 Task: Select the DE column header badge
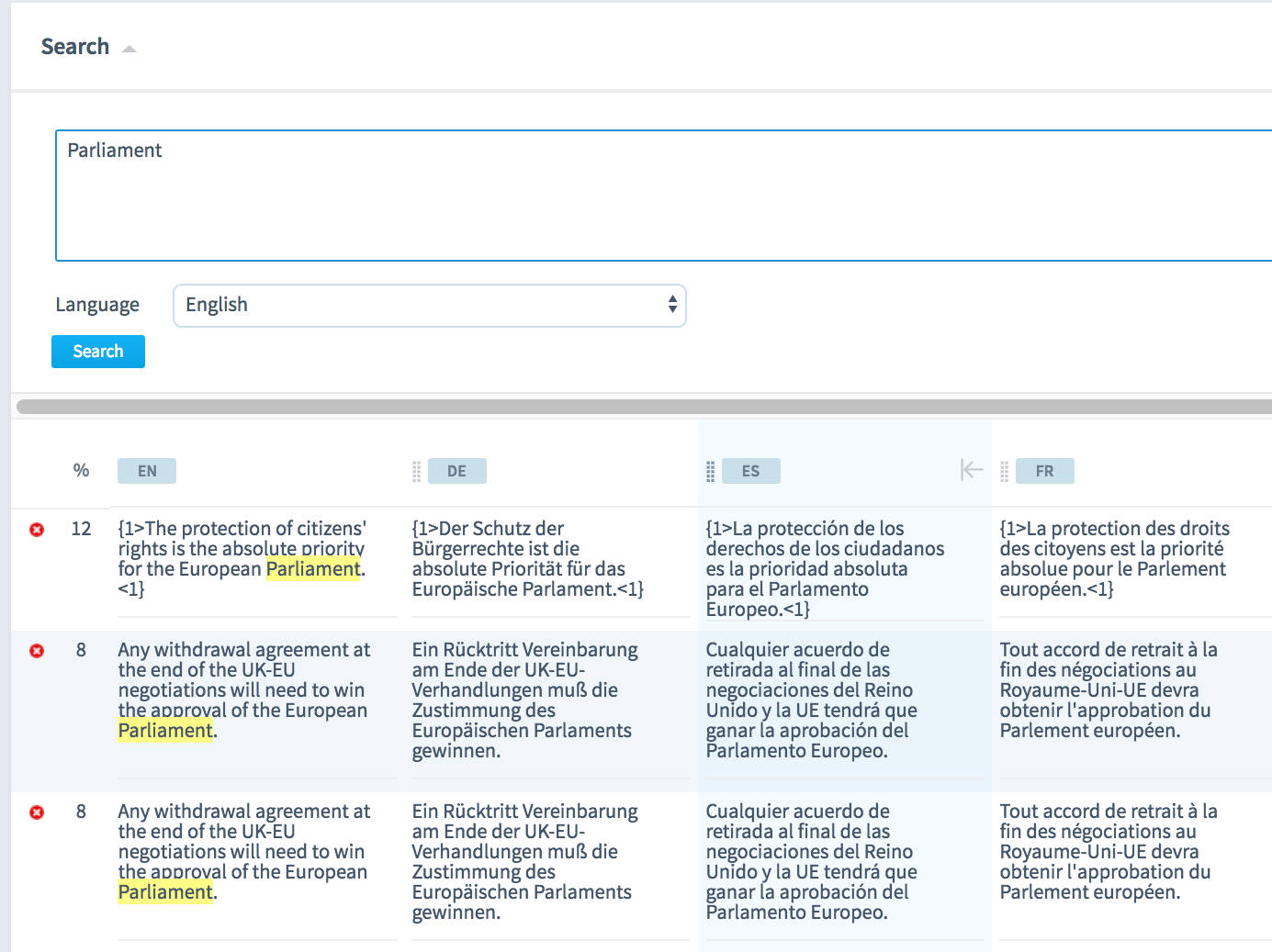(456, 470)
